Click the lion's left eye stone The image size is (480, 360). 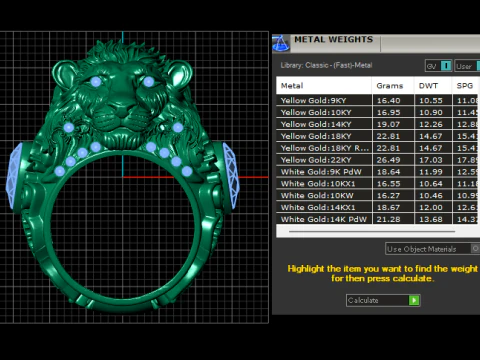(96, 81)
